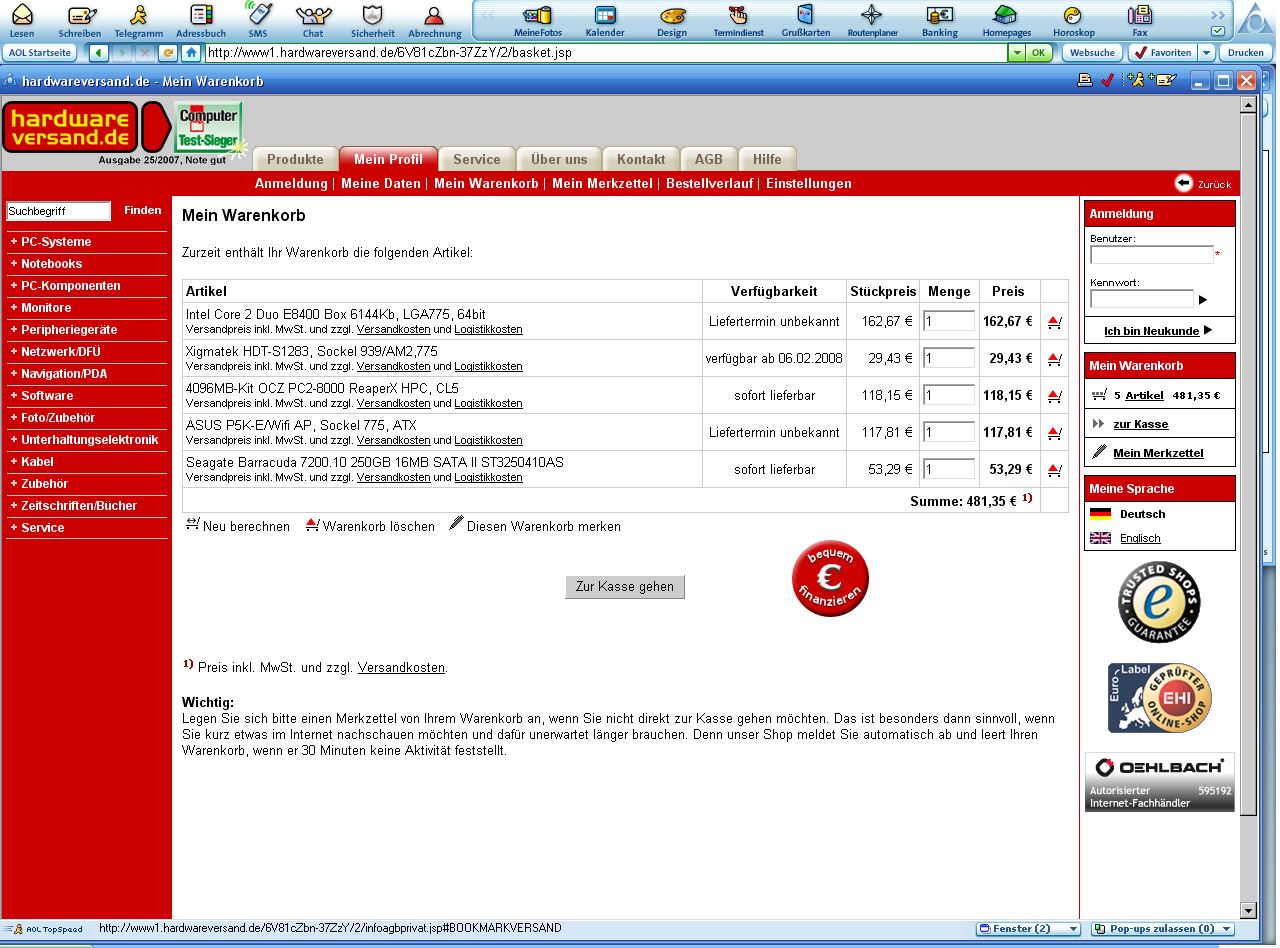Open the Service tab

pos(477,159)
